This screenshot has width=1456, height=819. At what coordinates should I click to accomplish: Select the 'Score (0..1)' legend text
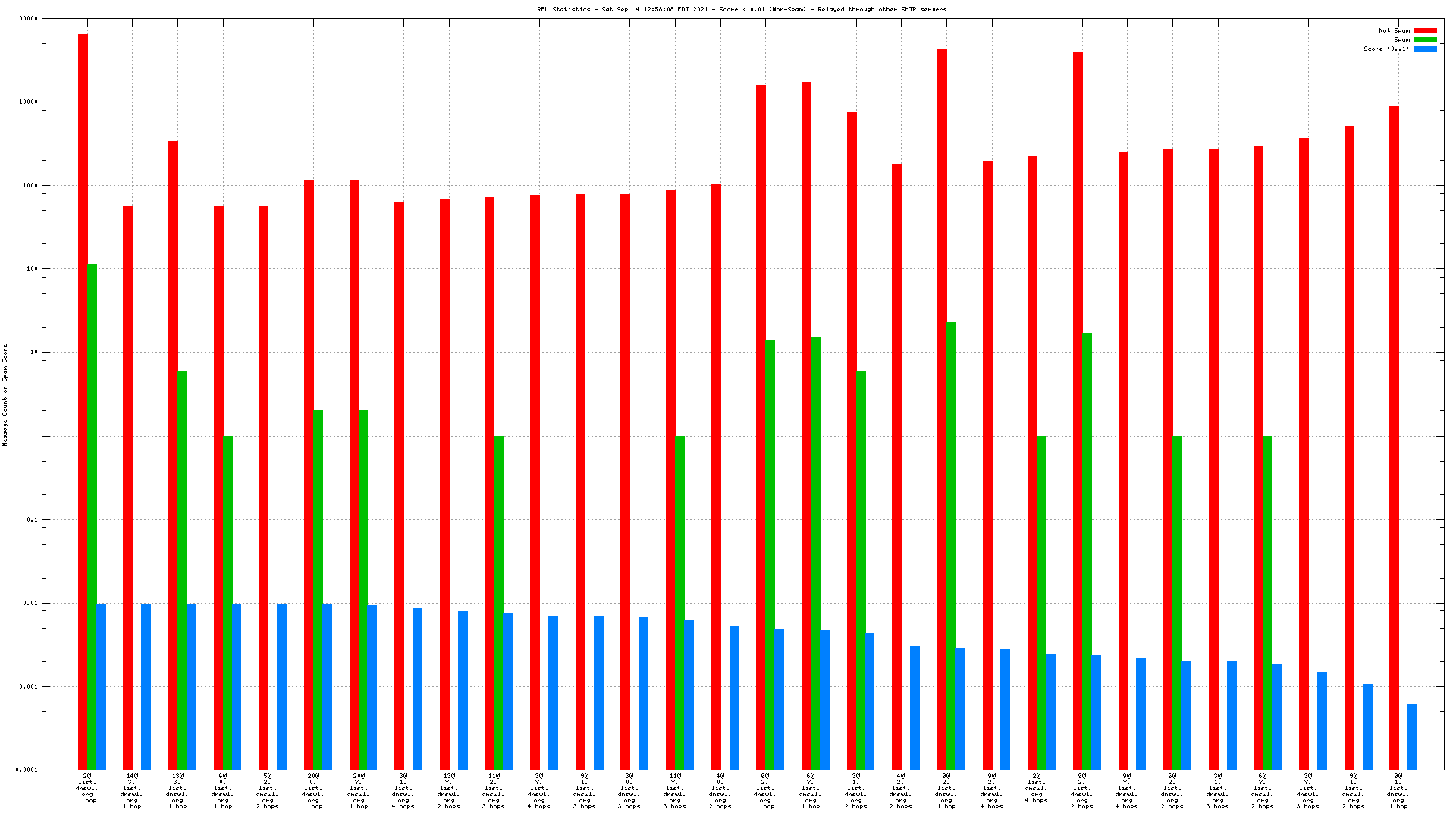1386,49
